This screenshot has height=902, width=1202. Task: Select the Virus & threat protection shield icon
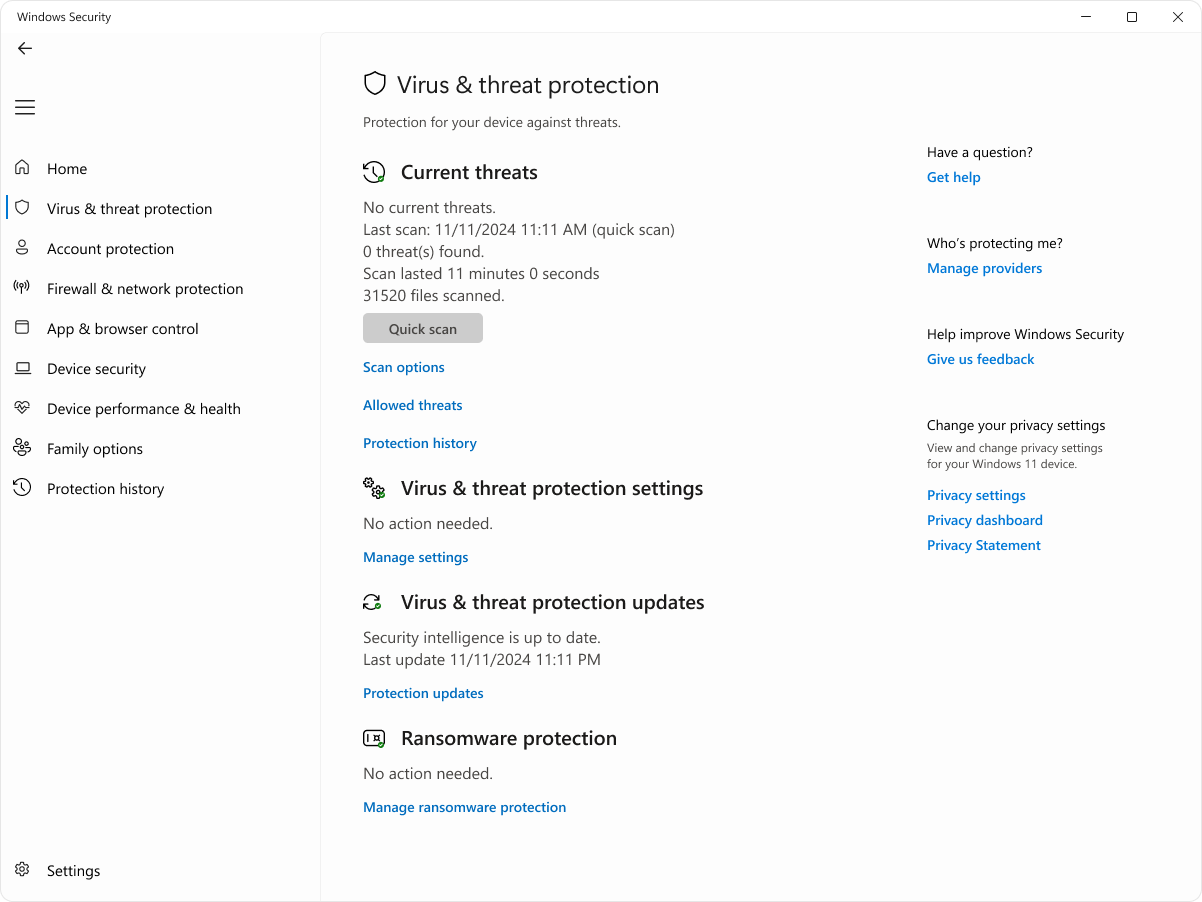point(22,208)
